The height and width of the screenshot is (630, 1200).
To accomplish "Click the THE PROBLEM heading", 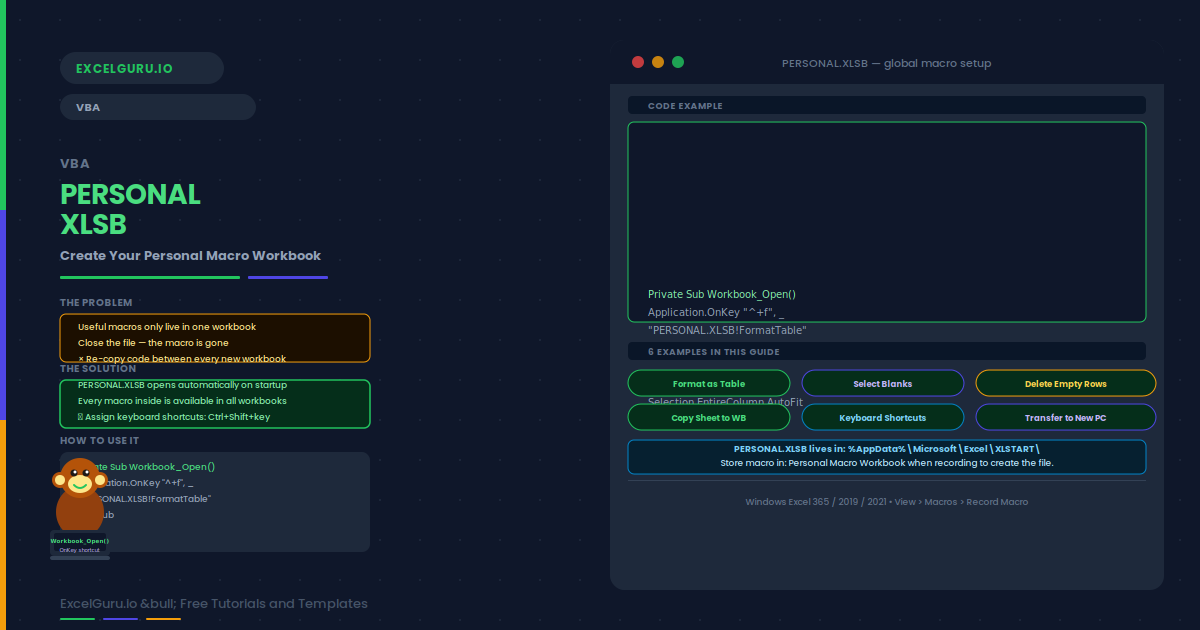I will pyautogui.click(x=96, y=302).
